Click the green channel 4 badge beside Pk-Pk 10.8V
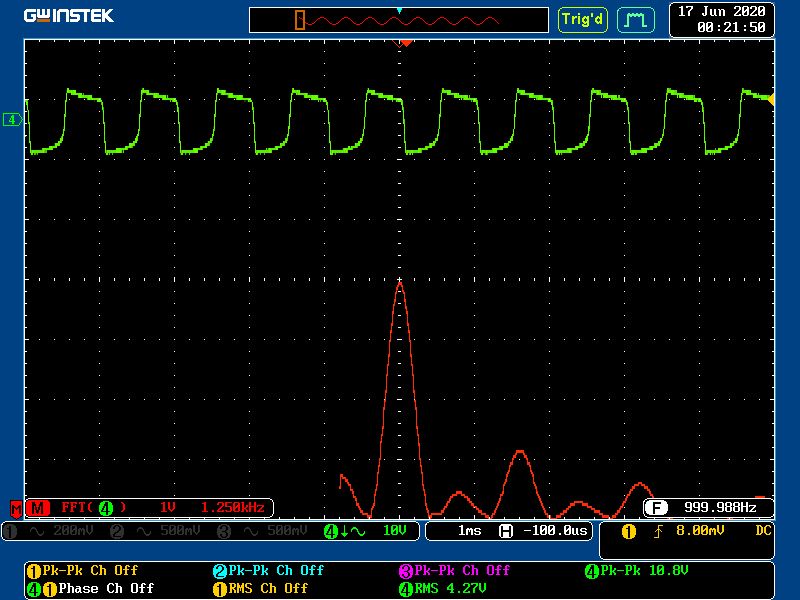Image resolution: width=800 pixels, height=600 pixels. [592, 571]
